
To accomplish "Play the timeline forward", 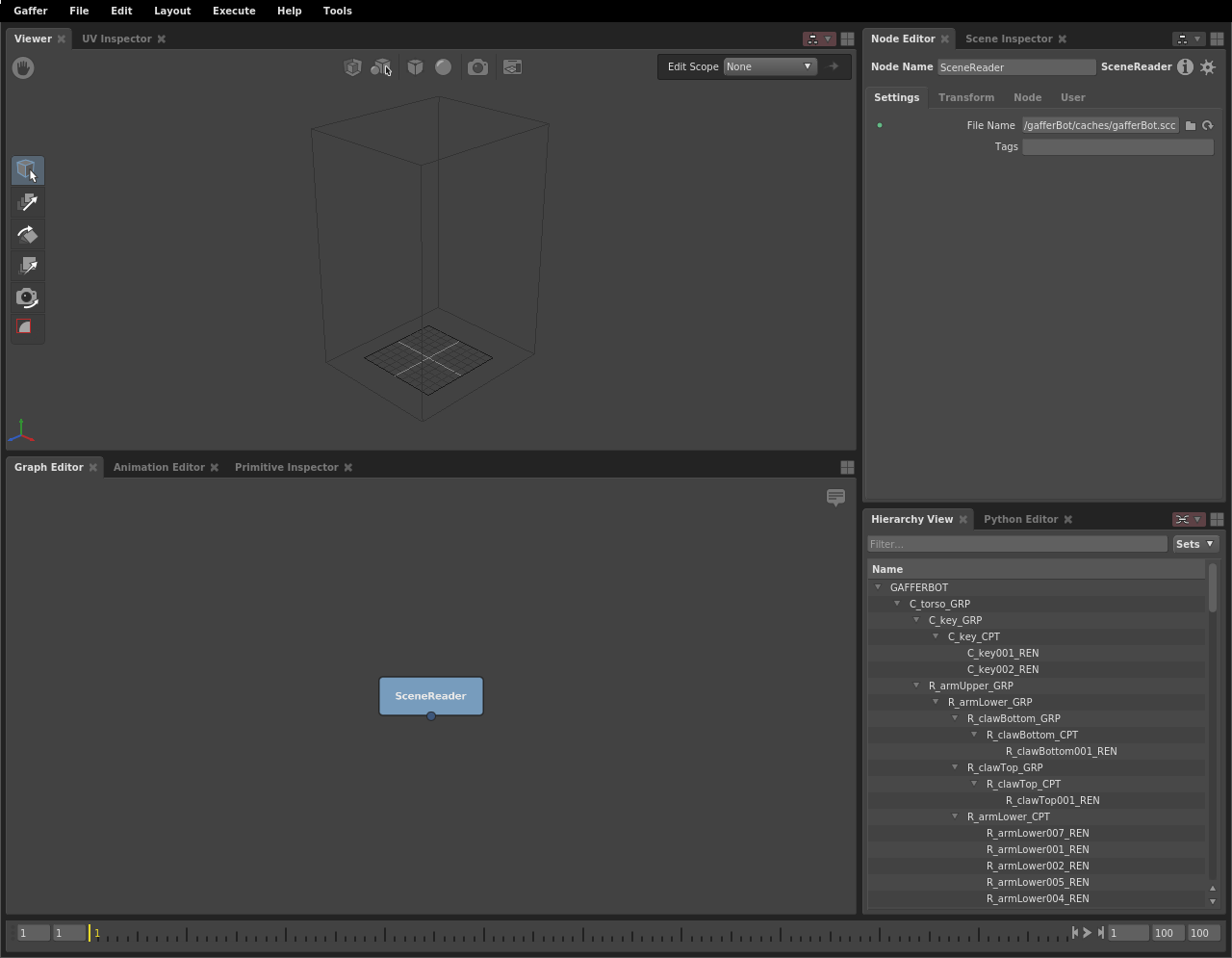I will coord(1088,932).
